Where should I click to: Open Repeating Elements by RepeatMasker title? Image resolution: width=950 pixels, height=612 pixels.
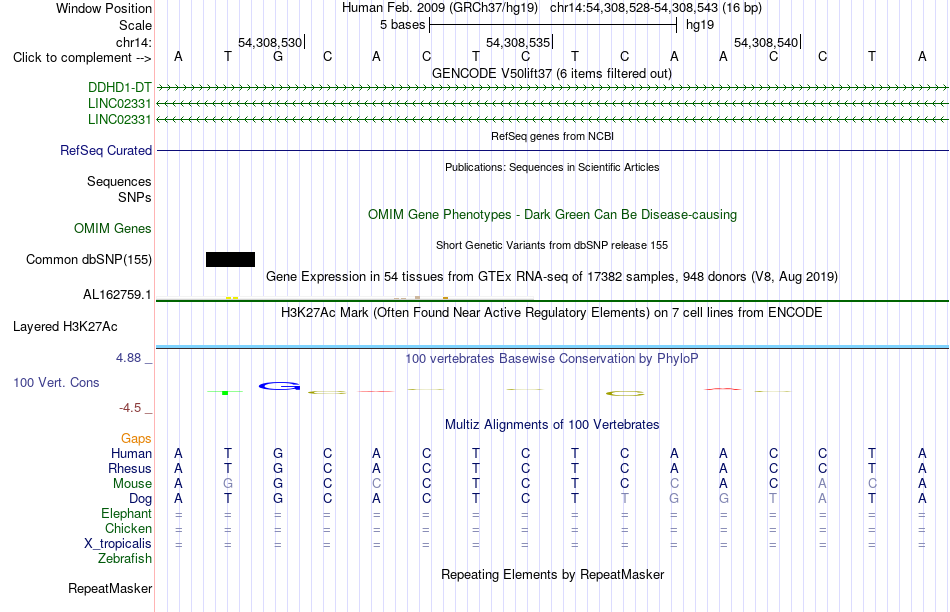(x=553, y=574)
